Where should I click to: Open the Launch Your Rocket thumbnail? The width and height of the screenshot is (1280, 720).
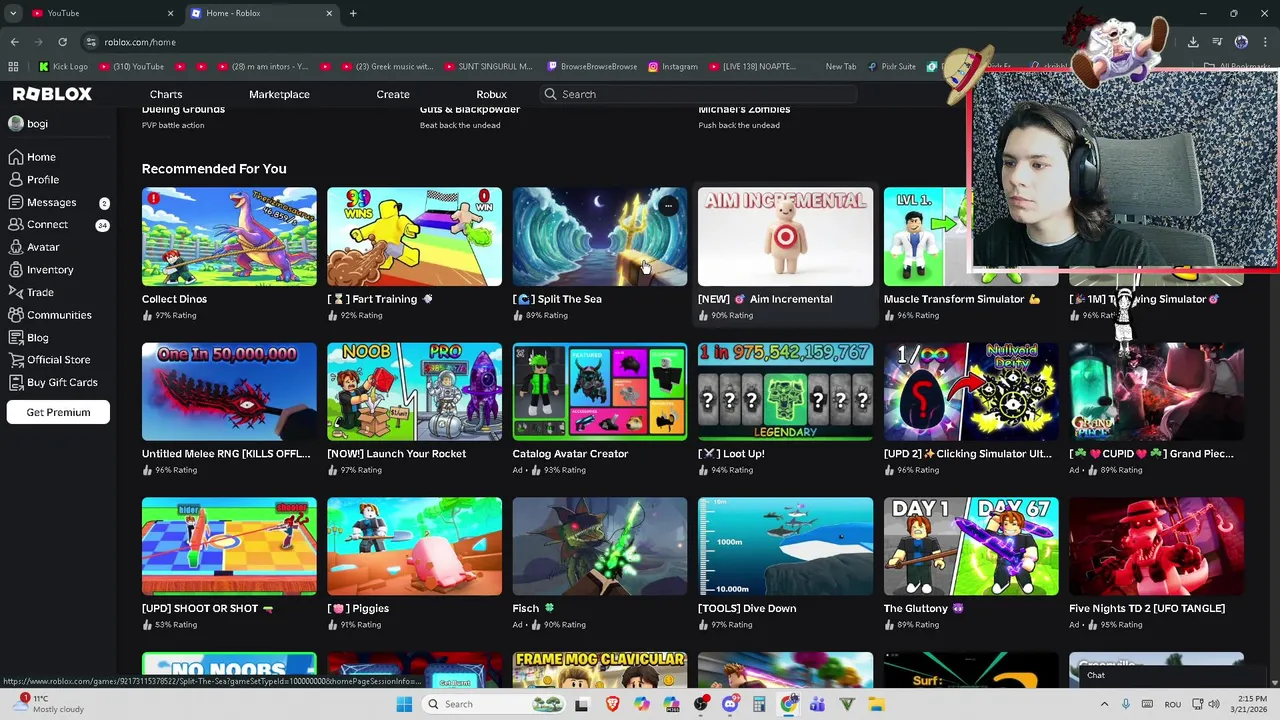(x=414, y=392)
